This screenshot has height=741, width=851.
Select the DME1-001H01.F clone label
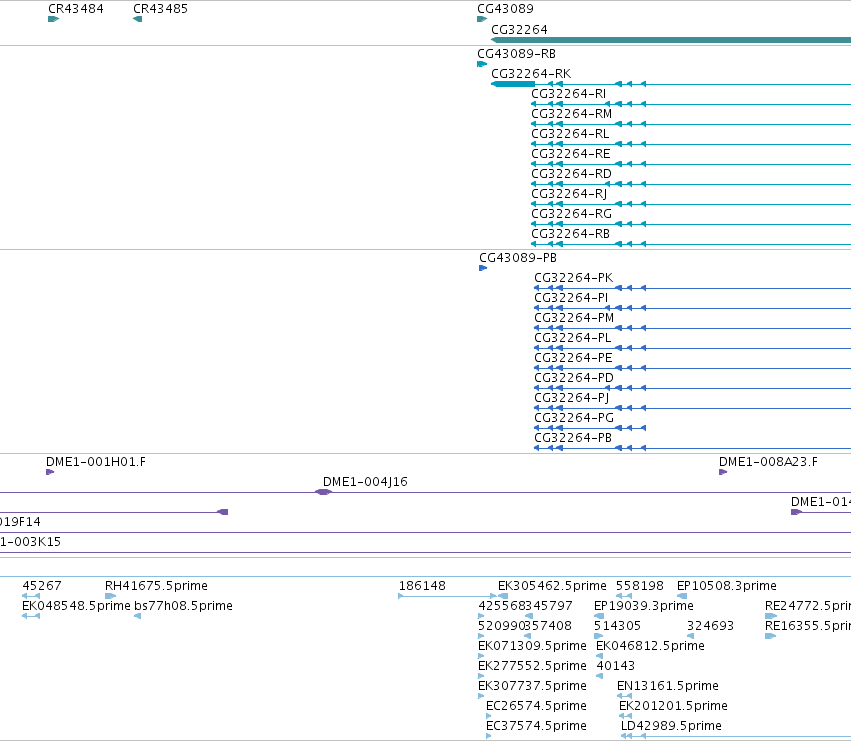[96, 462]
